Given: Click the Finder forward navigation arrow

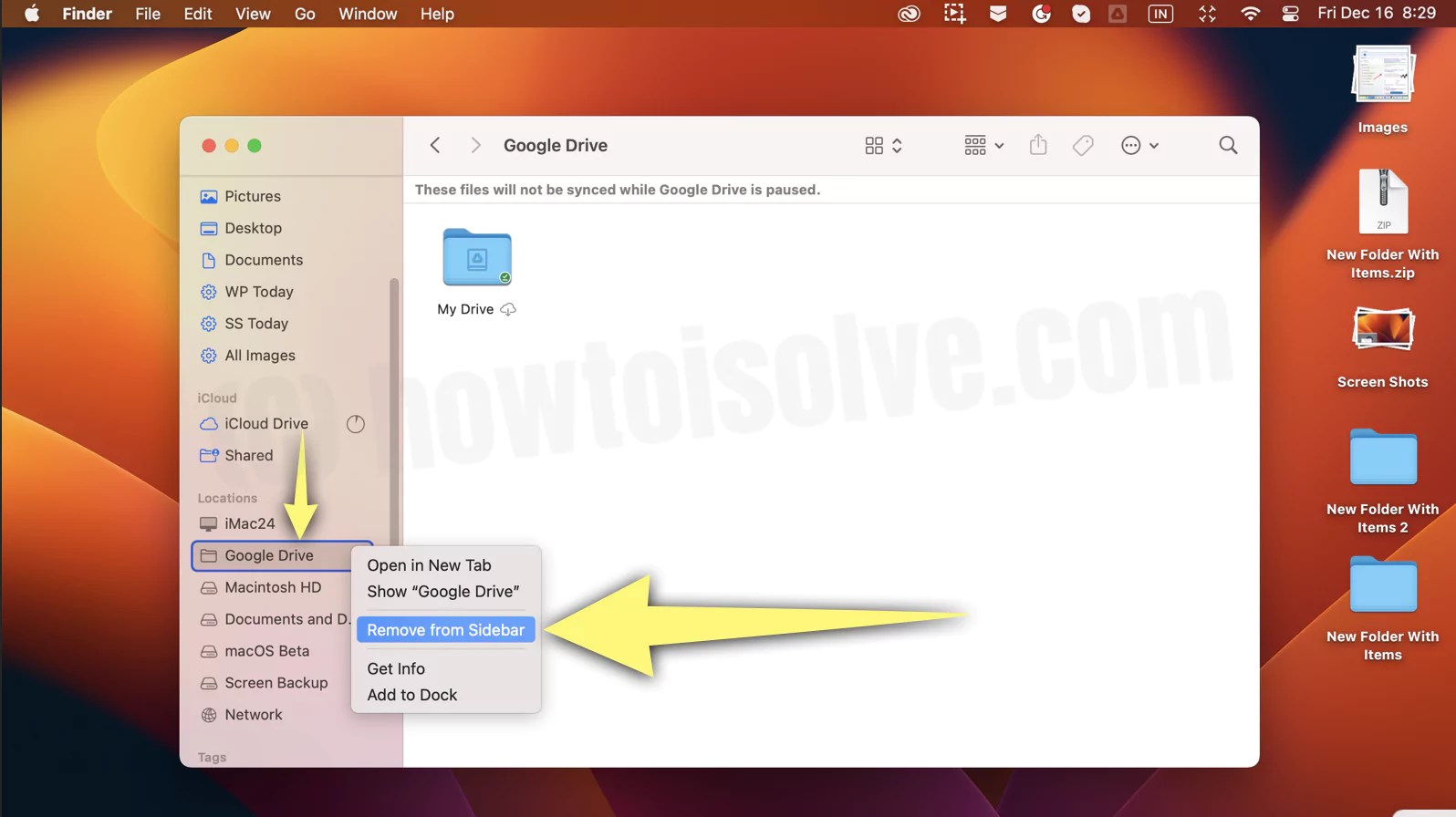Looking at the screenshot, I should 475,145.
